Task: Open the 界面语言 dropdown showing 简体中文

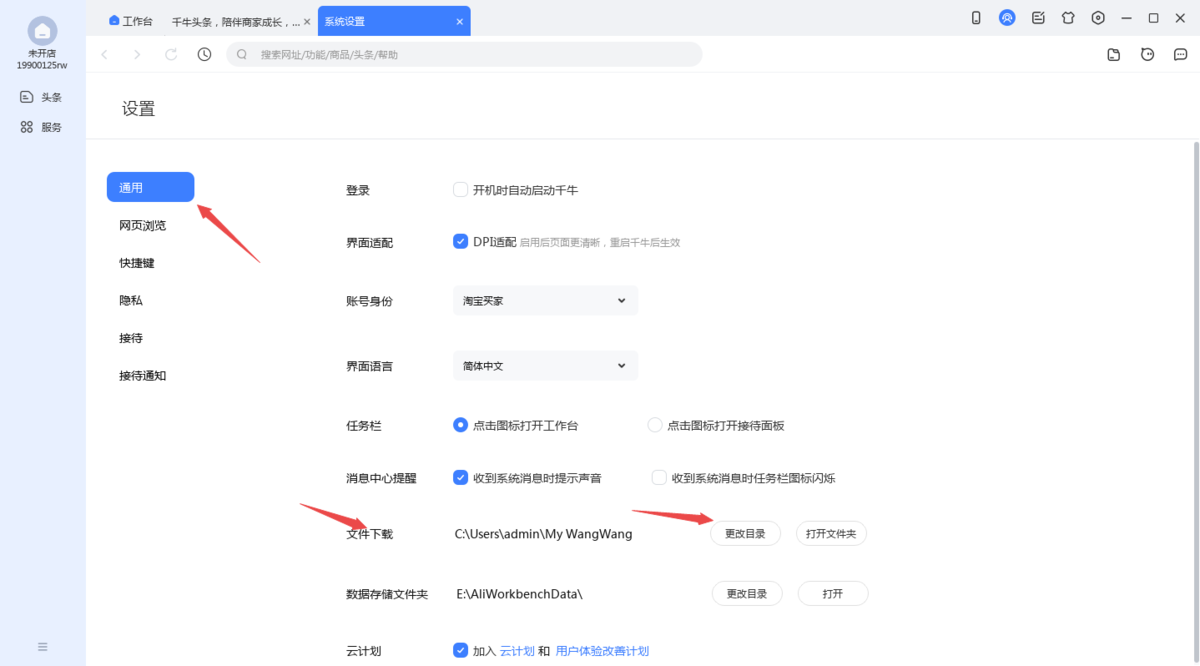Action: pos(545,365)
